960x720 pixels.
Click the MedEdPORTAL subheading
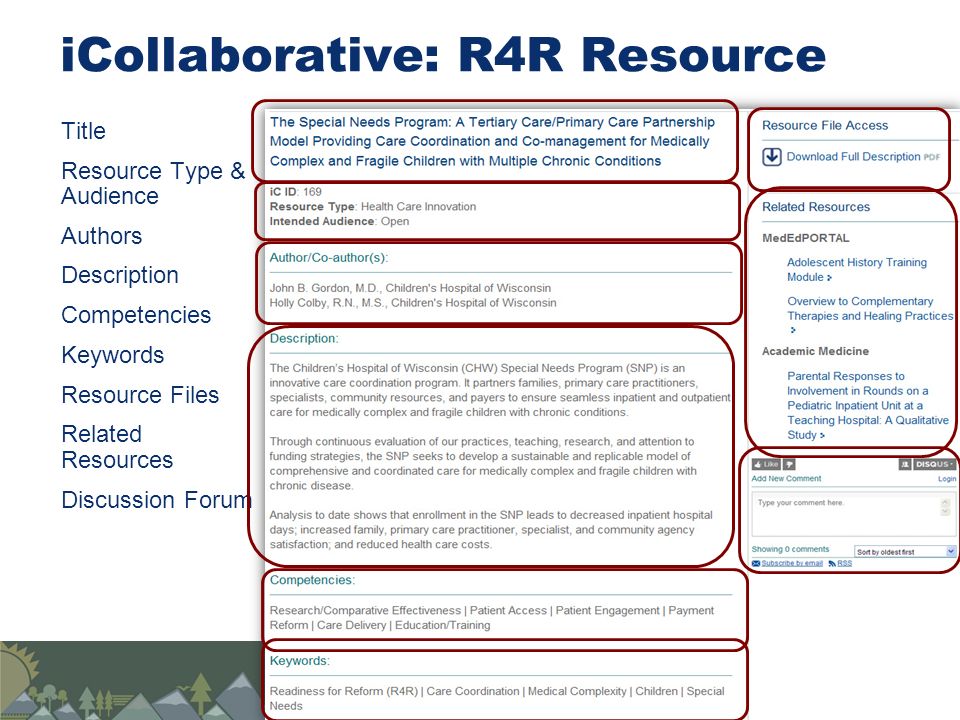click(x=805, y=238)
